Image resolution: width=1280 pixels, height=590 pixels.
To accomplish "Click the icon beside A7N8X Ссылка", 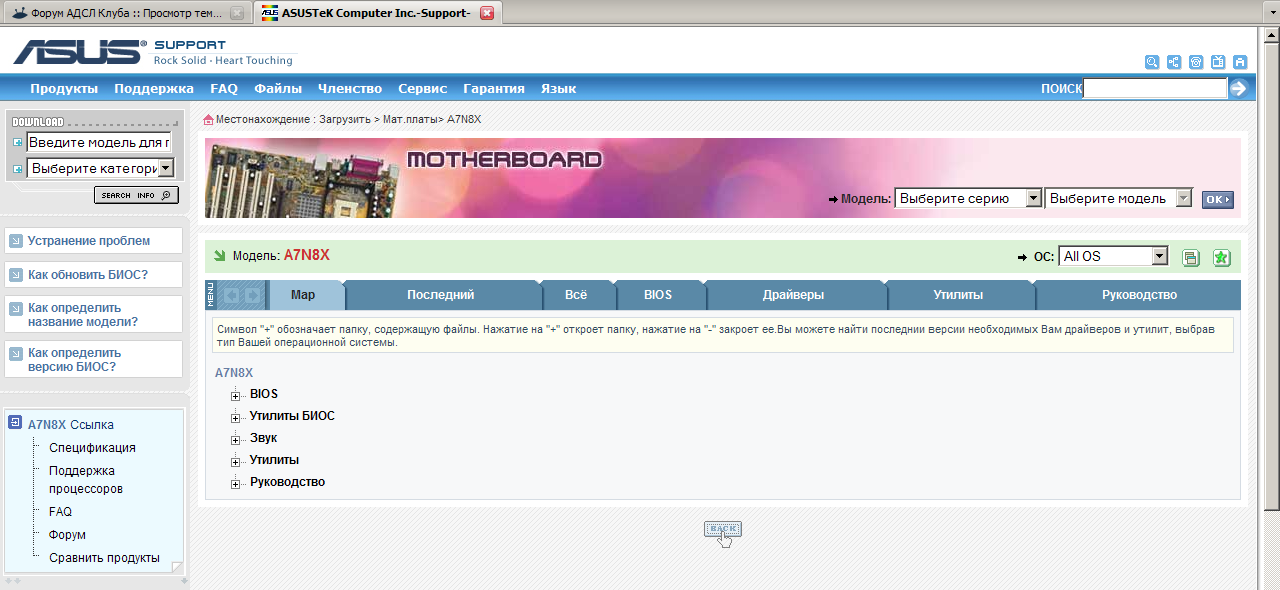I will point(15,423).
